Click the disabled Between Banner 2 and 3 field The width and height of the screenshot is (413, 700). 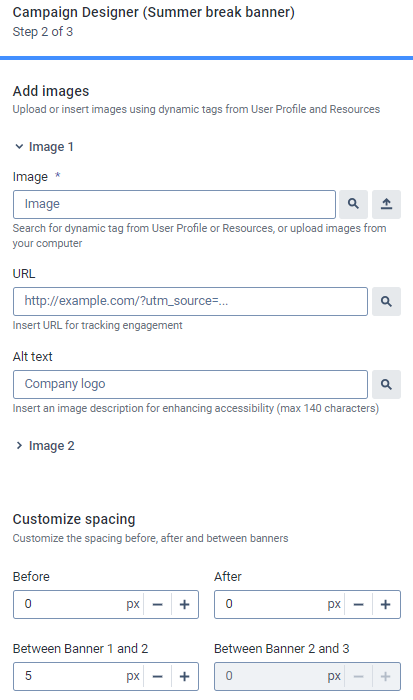[307, 676]
